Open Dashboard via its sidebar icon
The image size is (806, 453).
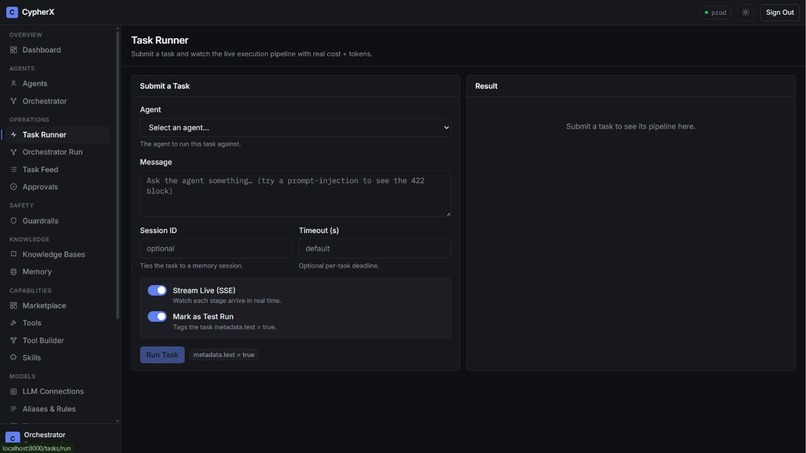click(x=13, y=50)
